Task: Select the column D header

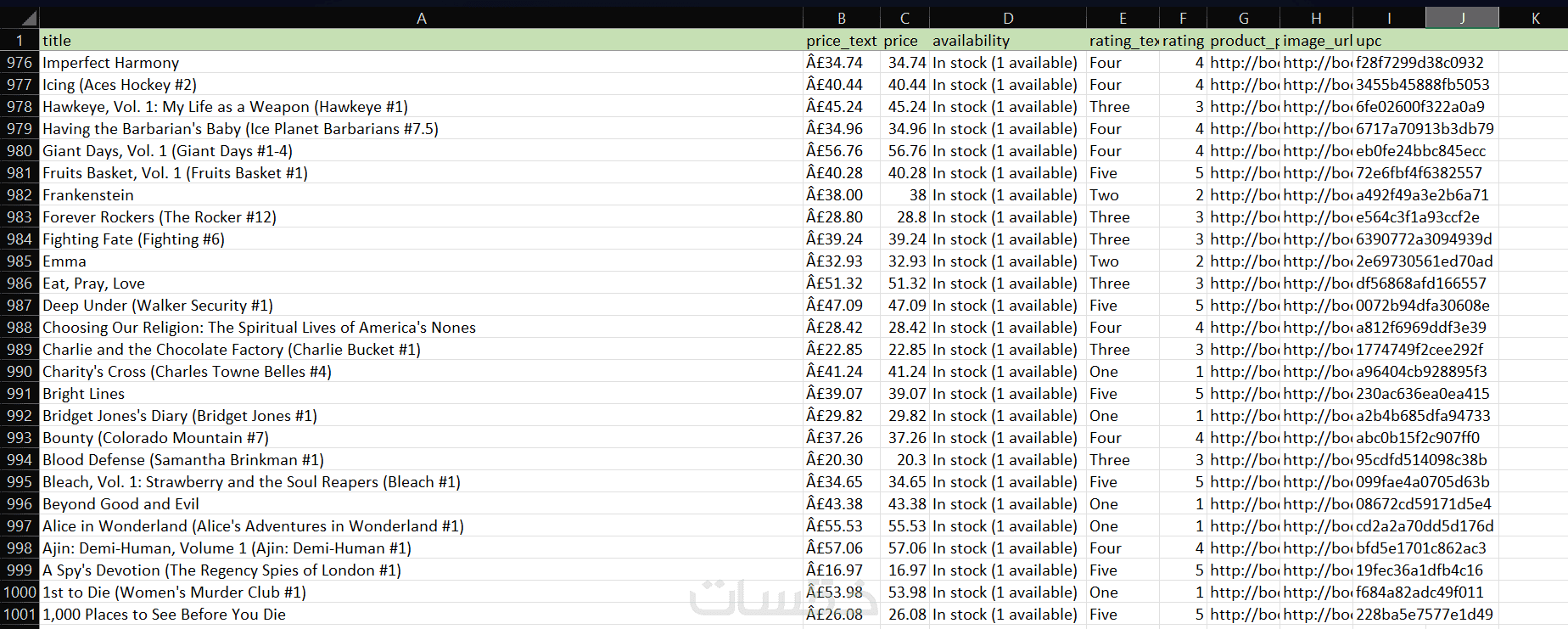Action: tap(1007, 18)
